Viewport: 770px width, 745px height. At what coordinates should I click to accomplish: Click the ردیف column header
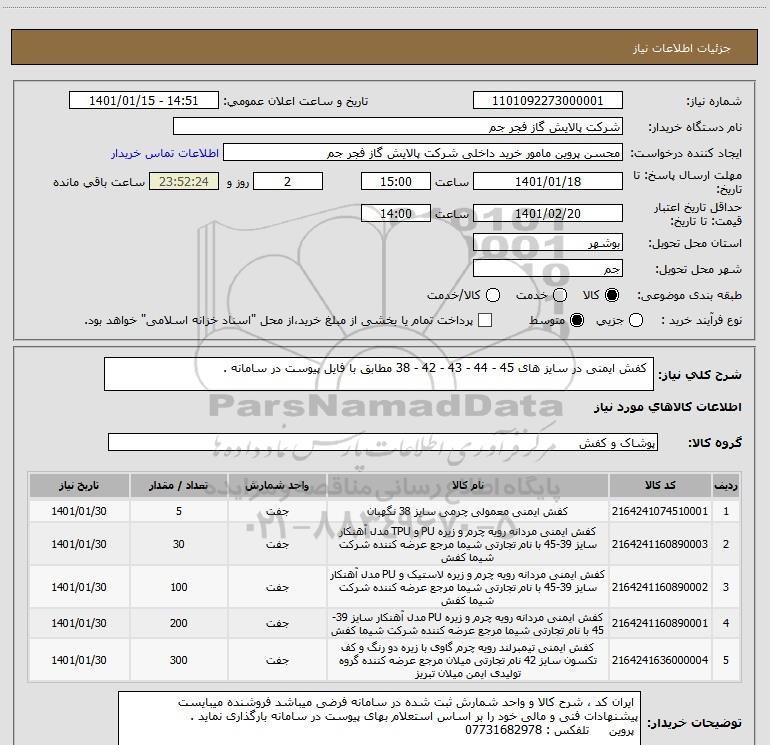pyautogui.click(x=726, y=486)
